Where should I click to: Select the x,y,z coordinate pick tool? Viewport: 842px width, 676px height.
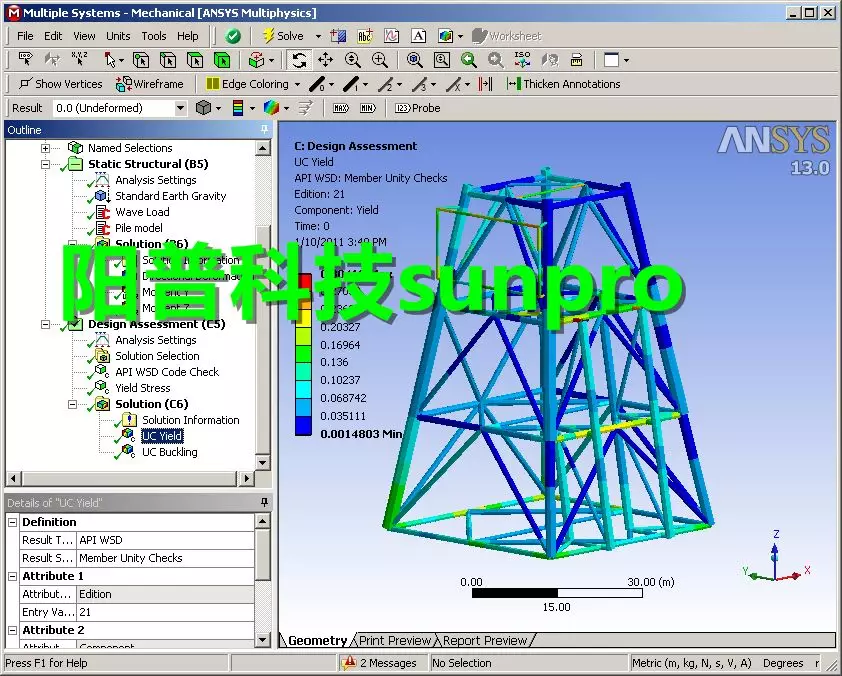point(79,60)
